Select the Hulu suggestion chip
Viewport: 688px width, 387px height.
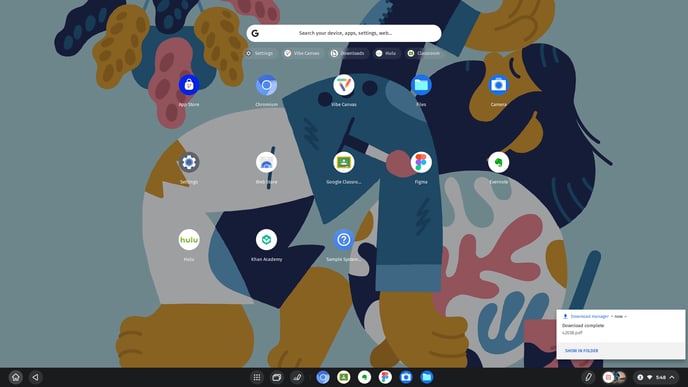pos(386,53)
